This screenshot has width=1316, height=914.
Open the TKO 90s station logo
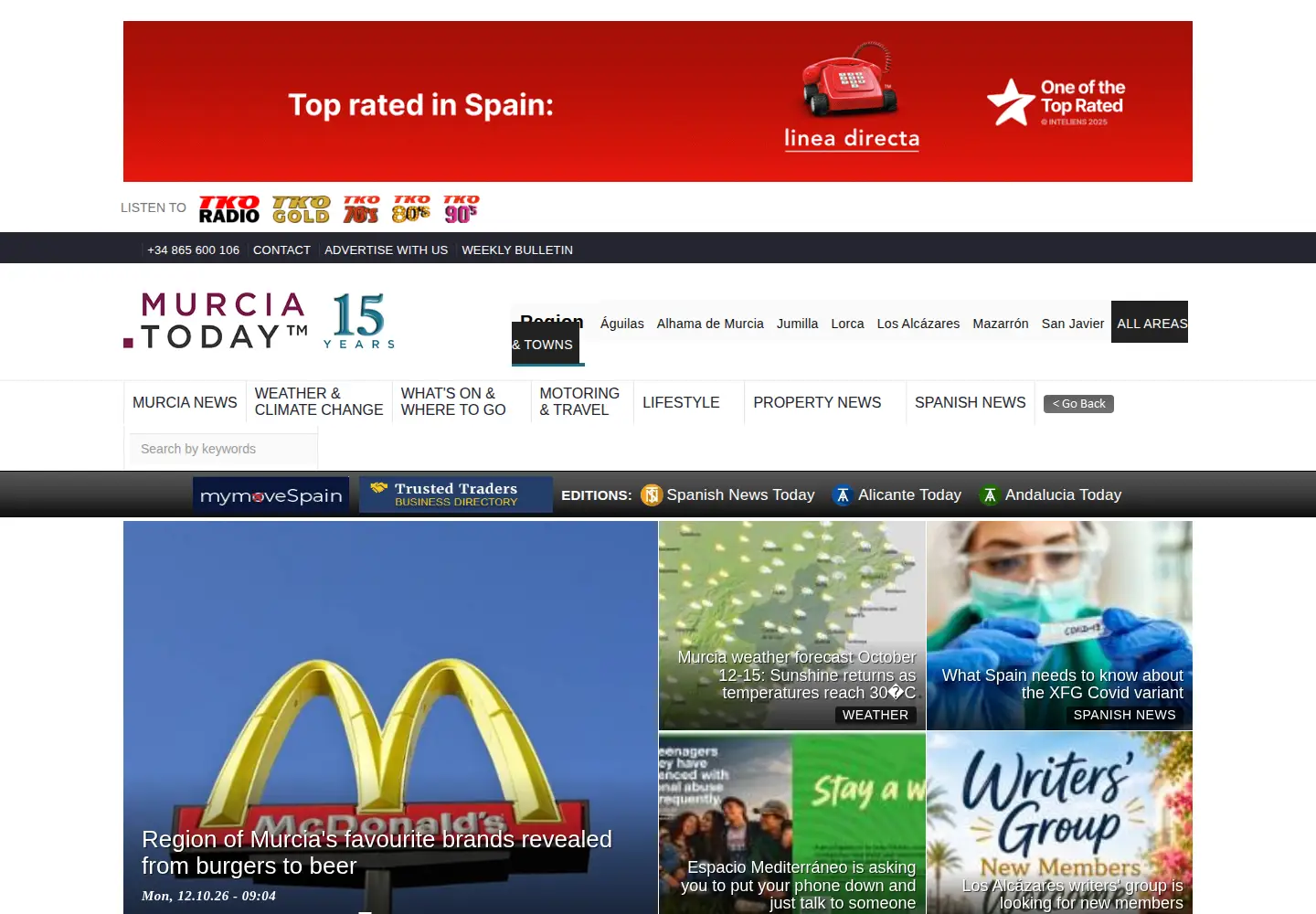click(462, 209)
